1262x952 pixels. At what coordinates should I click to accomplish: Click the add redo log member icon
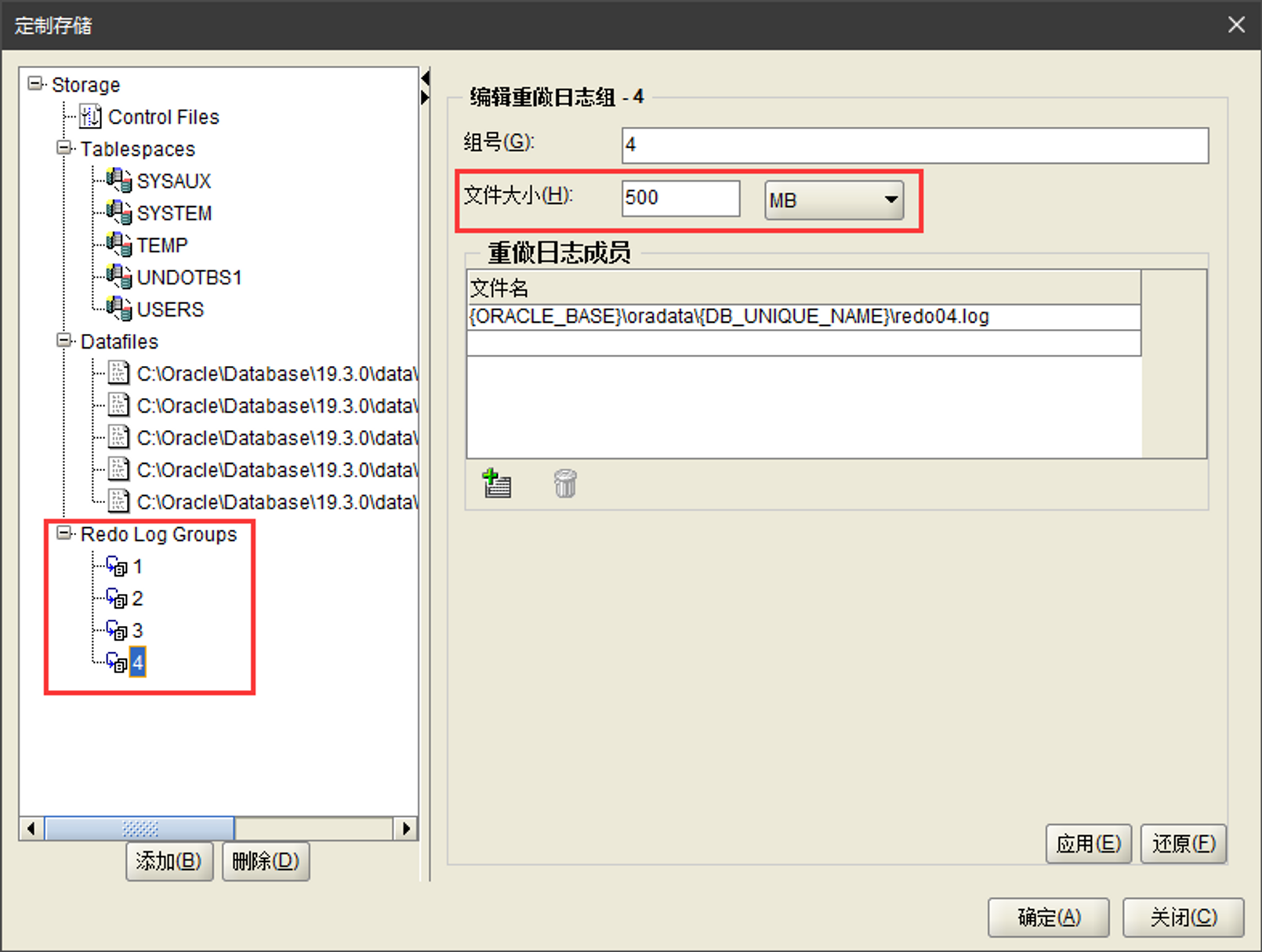click(496, 483)
